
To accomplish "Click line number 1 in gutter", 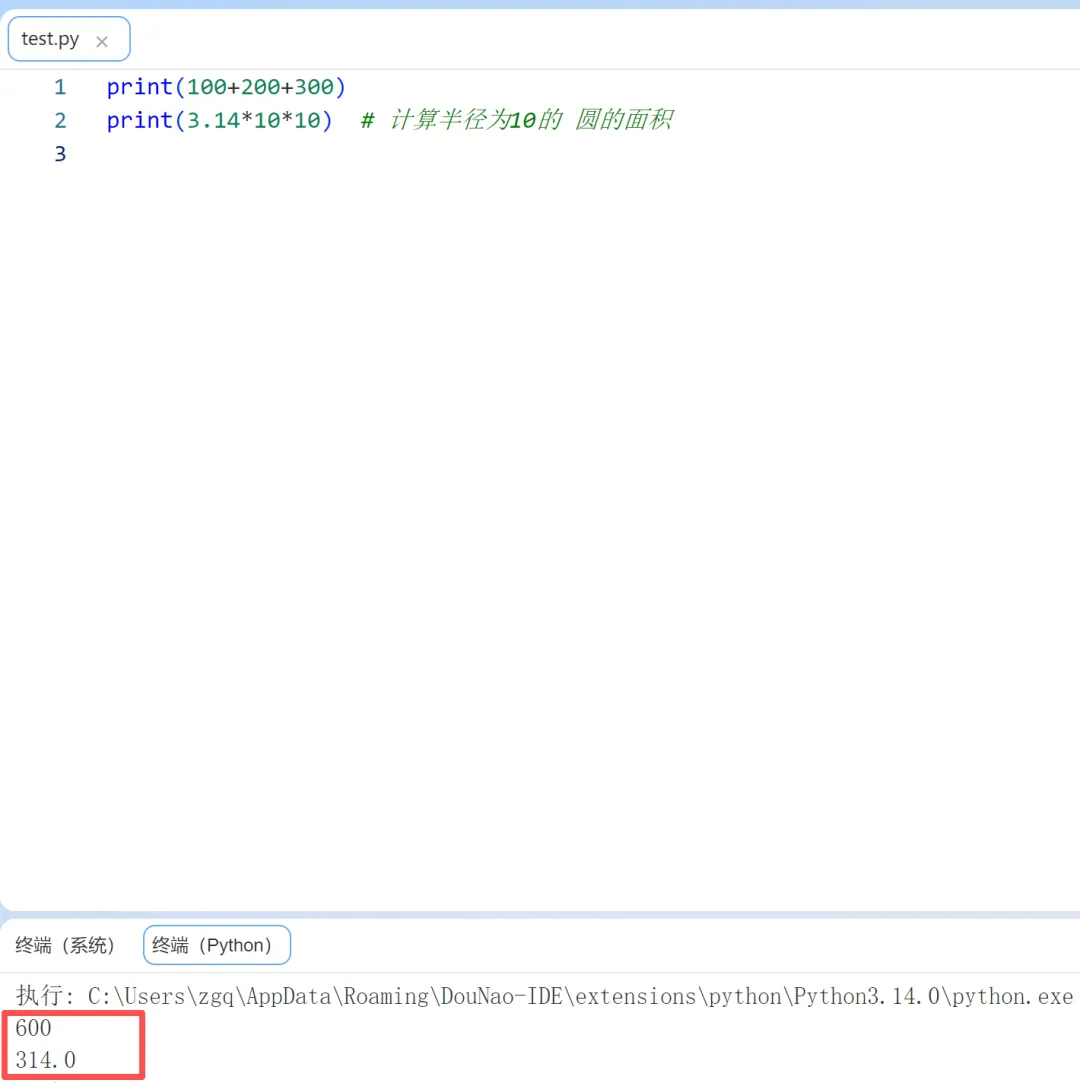I will coord(60,87).
